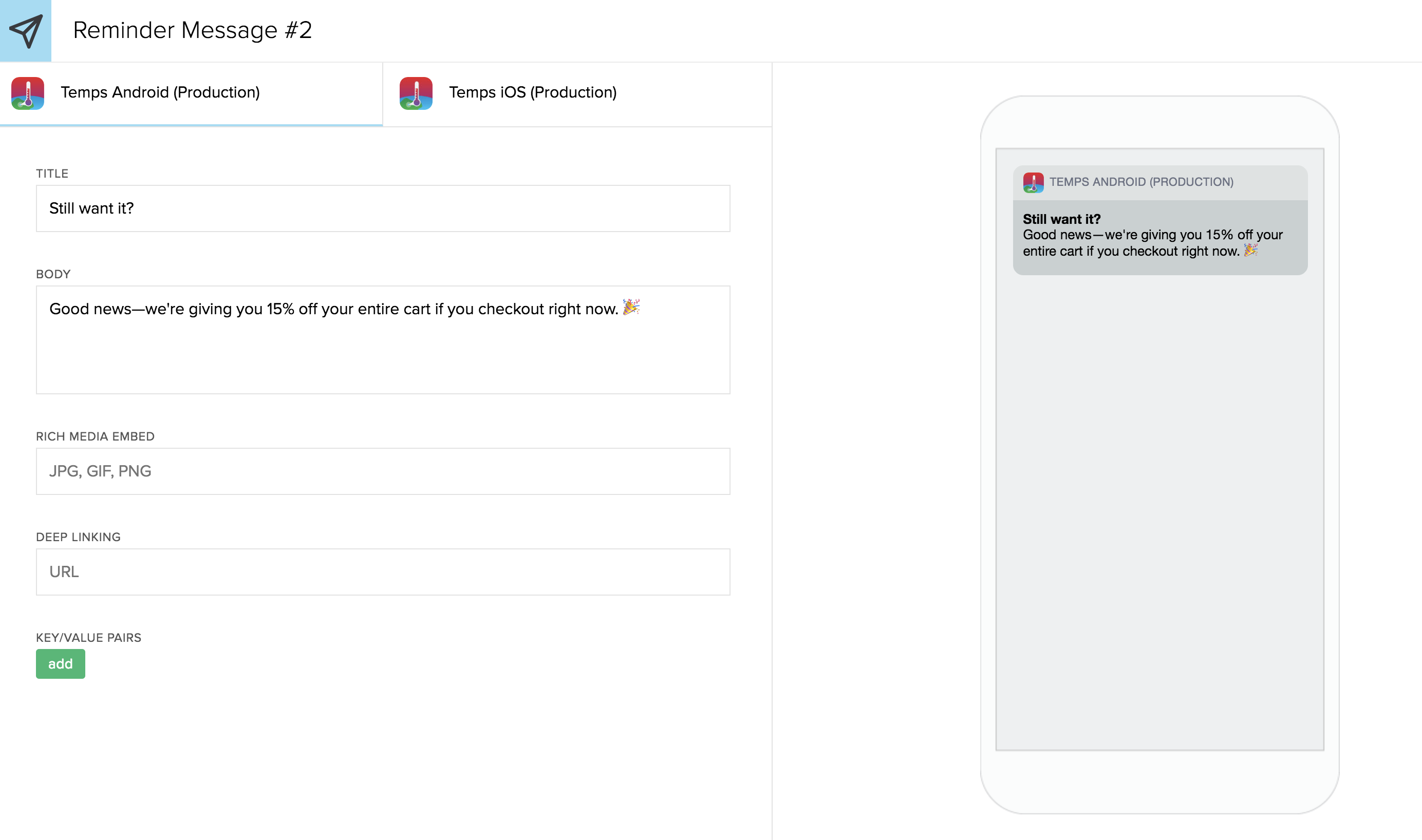1422x840 pixels.
Task: Click the Title input field
Action: (383, 208)
